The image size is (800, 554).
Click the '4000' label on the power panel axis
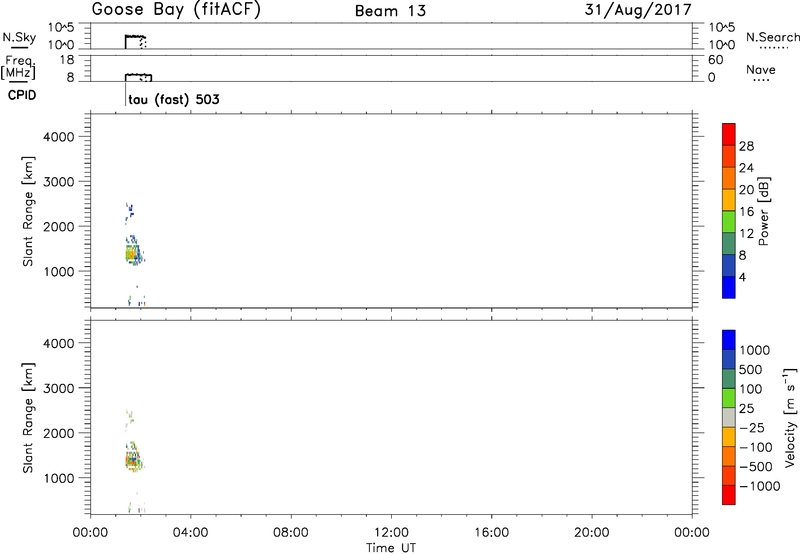point(59,137)
